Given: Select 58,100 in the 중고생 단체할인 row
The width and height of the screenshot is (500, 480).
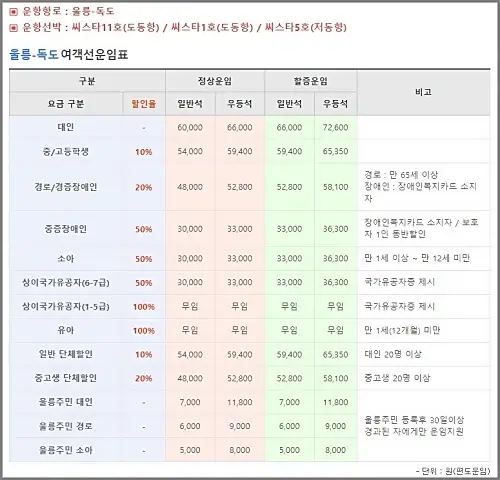Looking at the screenshot, I should coord(336,378).
